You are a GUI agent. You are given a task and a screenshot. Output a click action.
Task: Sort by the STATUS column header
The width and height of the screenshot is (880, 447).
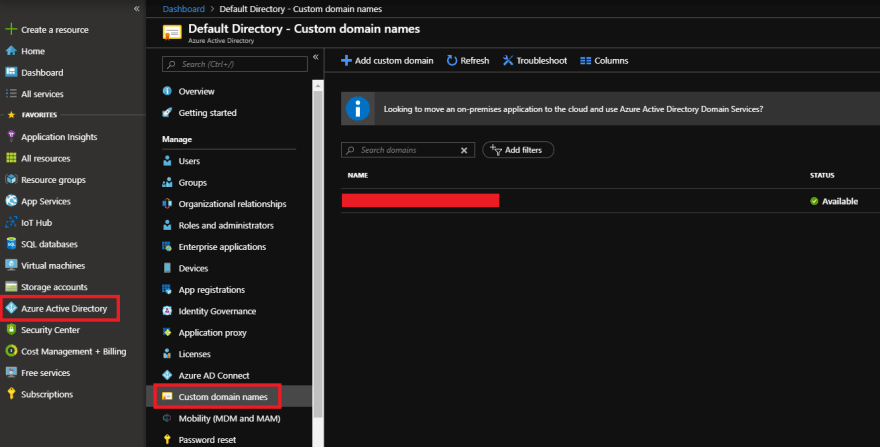coord(822,175)
